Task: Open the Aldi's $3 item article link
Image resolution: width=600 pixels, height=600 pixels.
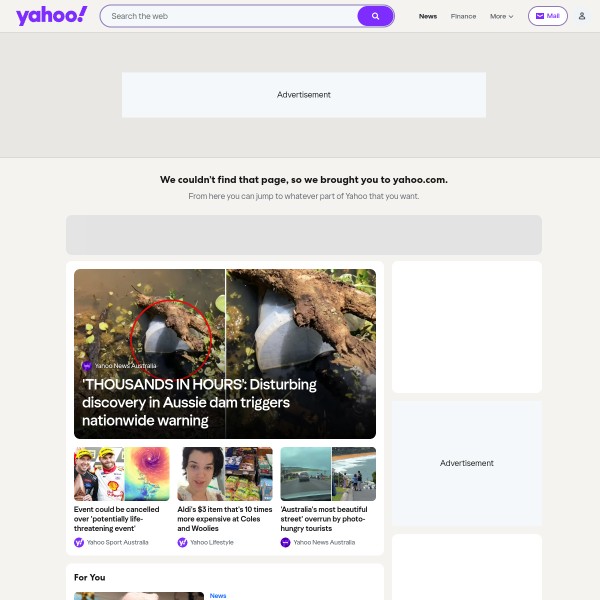Action: [225, 519]
